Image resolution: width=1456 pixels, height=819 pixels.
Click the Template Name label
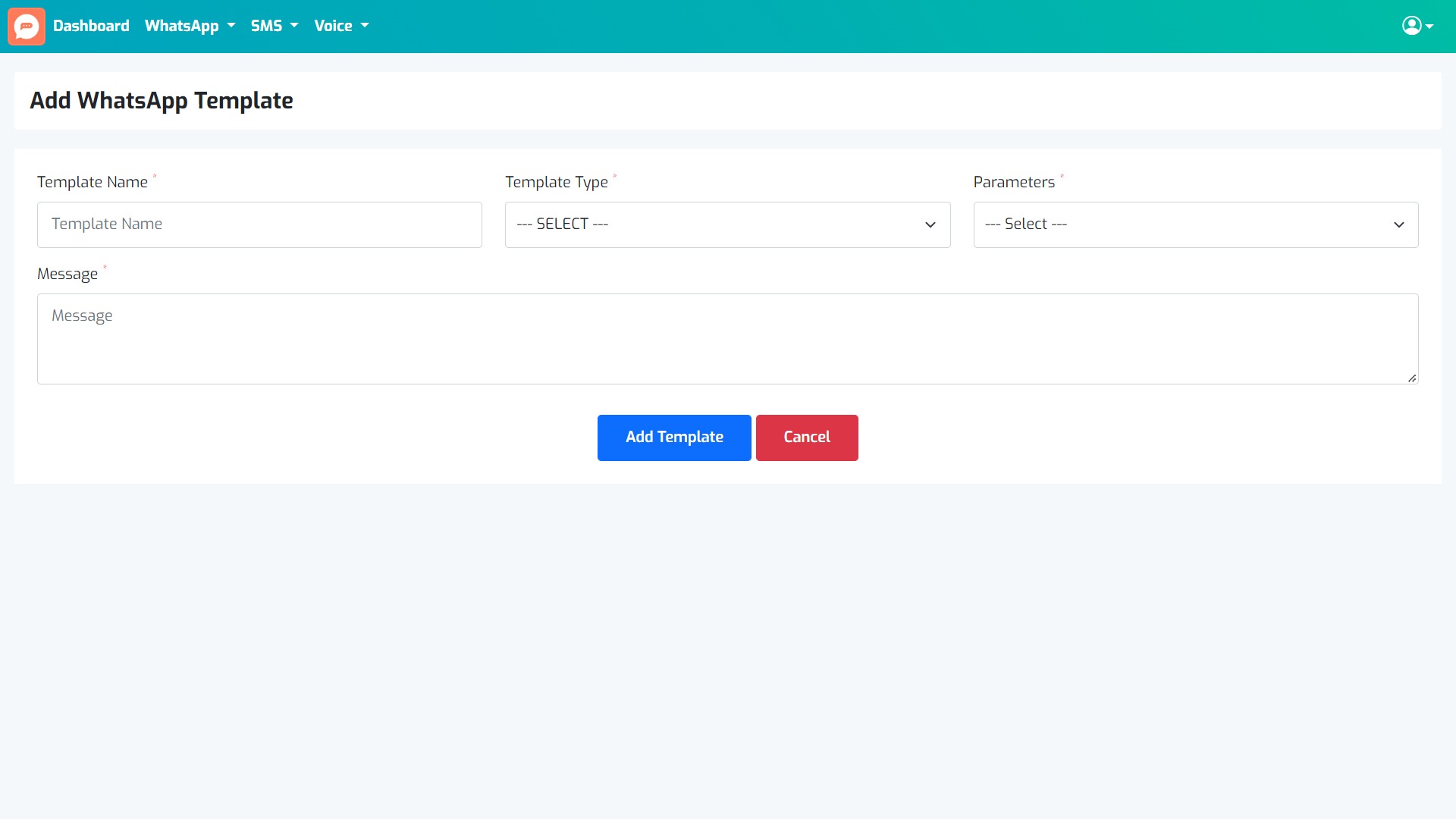[x=93, y=182]
